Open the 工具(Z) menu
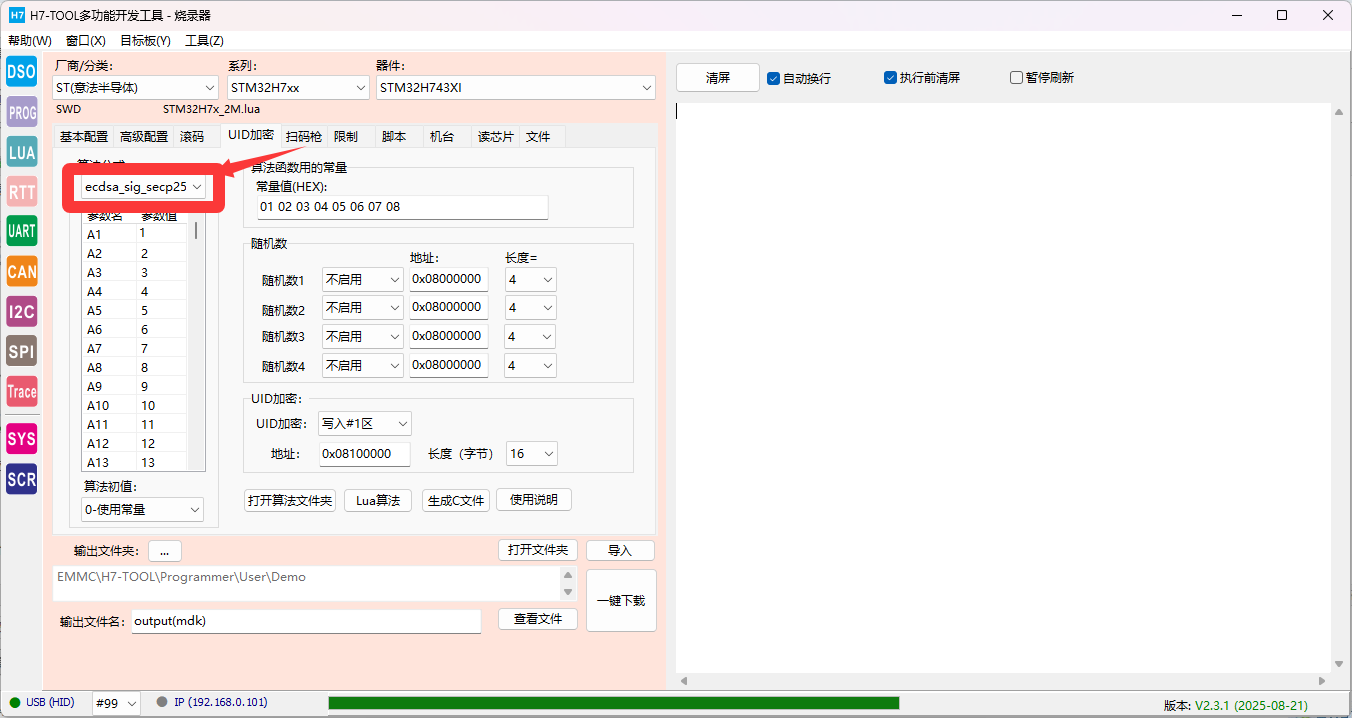Image resolution: width=1352 pixels, height=718 pixels. tap(204, 41)
